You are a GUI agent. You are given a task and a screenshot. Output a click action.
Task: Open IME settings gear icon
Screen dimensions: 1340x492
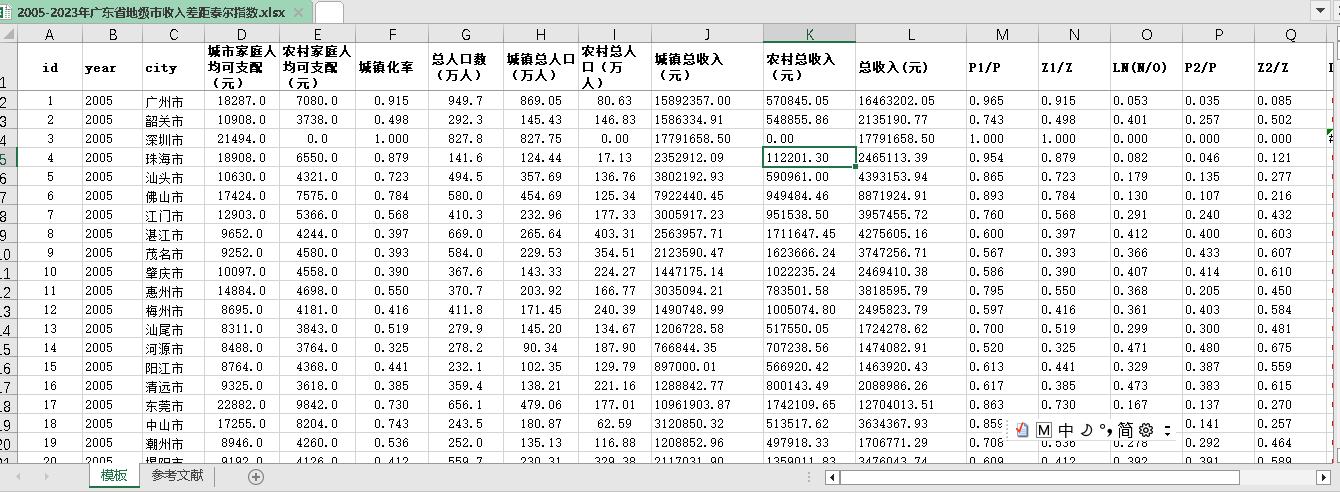tap(1146, 430)
